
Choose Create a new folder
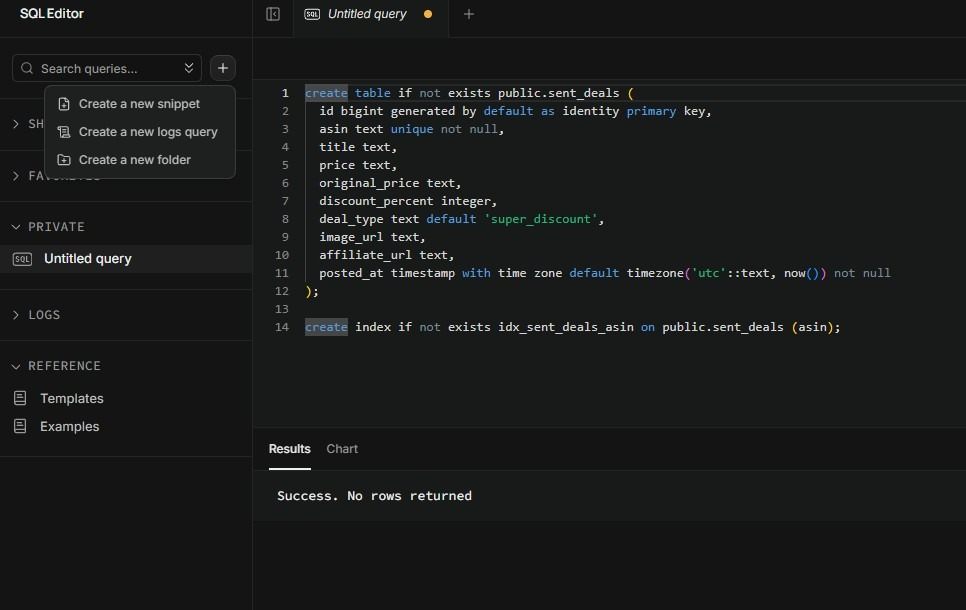(x=140, y=160)
